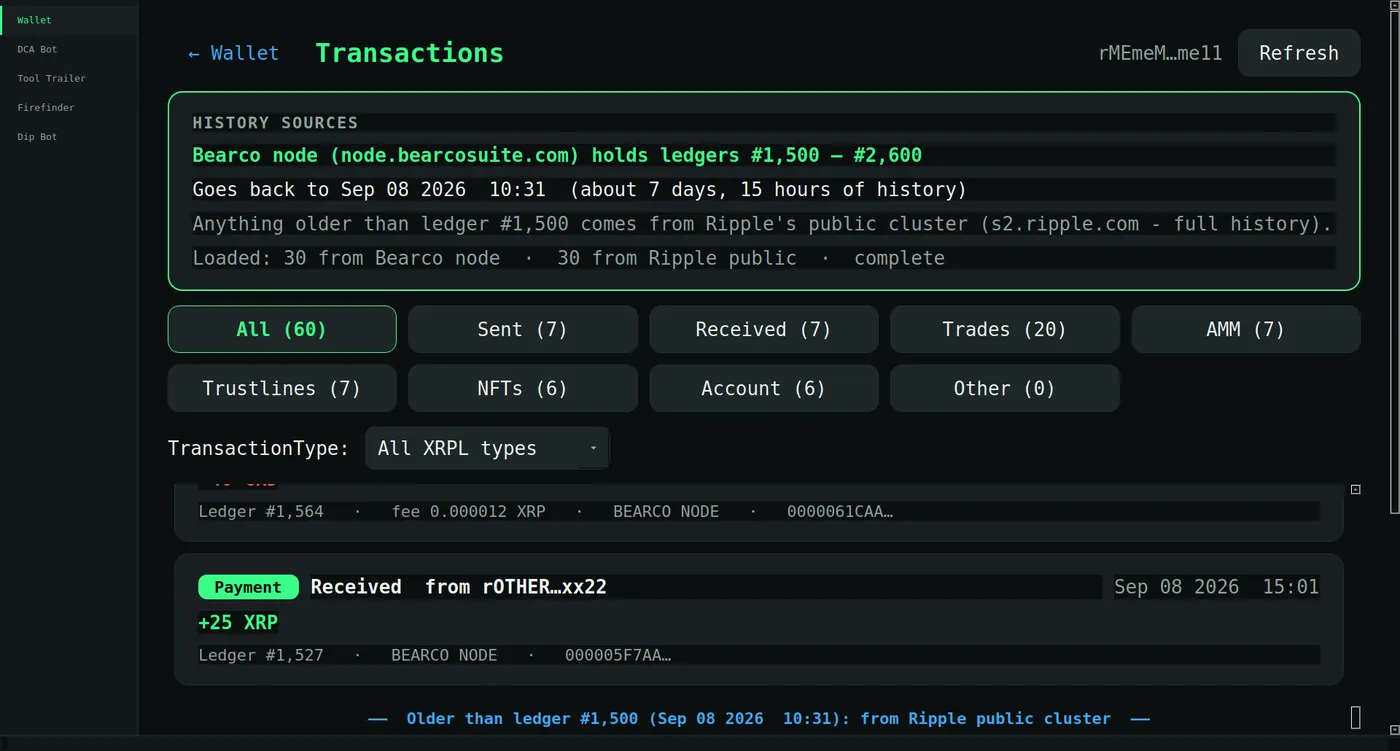The height and width of the screenshot is (751, 1400).
Task: Show the All (60) transactions filter
Action: (x=282, y=329)
